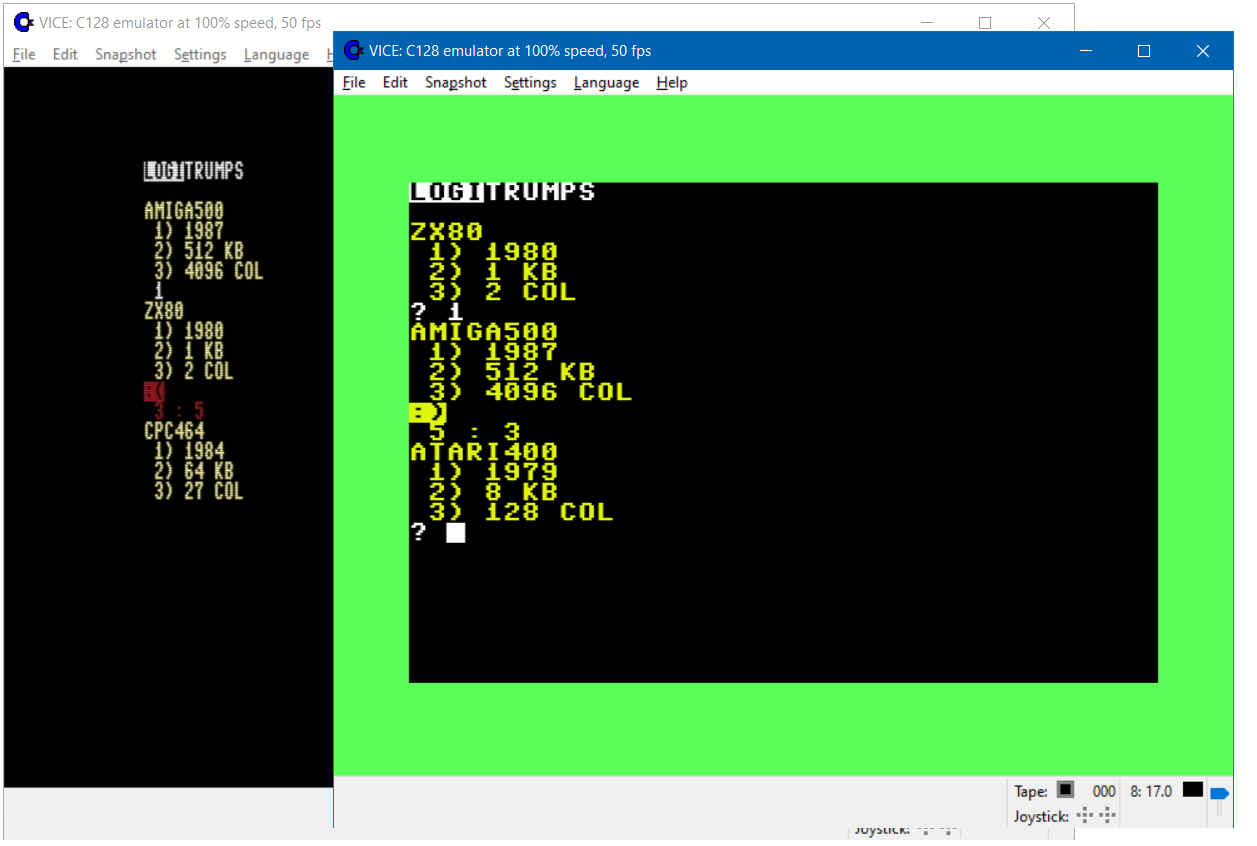Click the '1) 1979' line in the front window
The height and width of the screenshot is (846, 1257).
point(493,472)
